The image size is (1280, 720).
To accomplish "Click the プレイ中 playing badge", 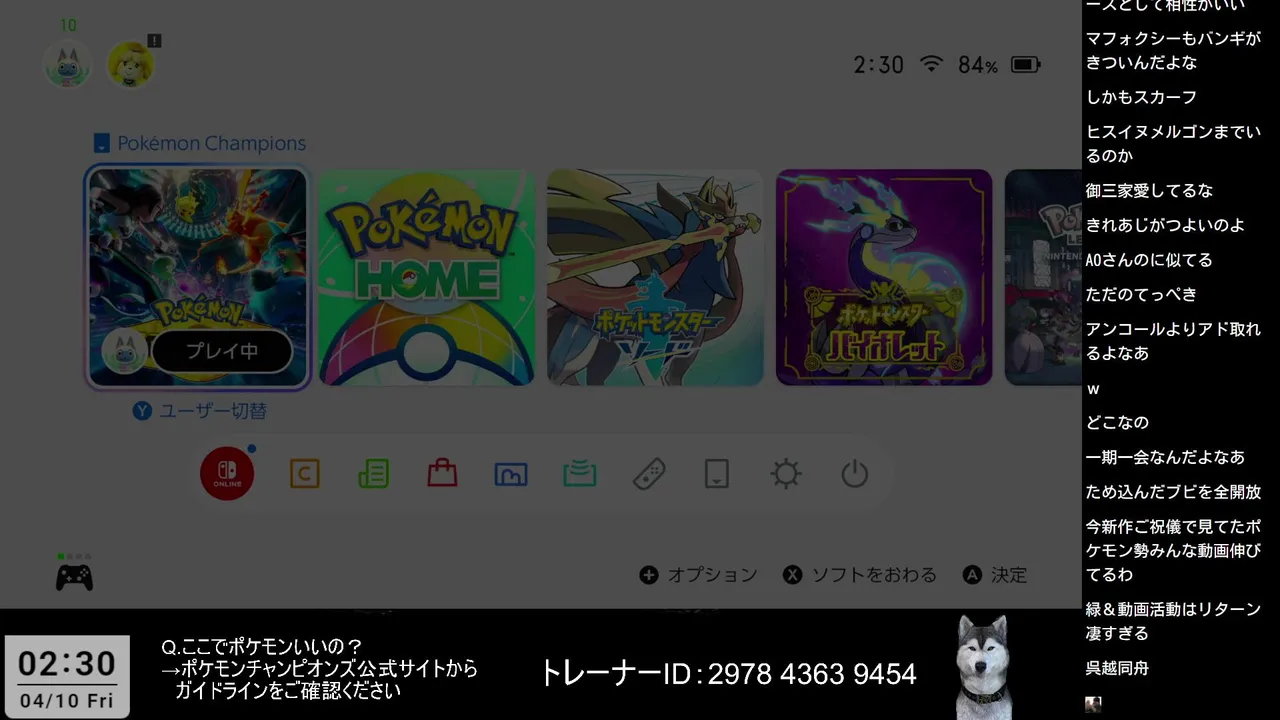I will (222, 352).
